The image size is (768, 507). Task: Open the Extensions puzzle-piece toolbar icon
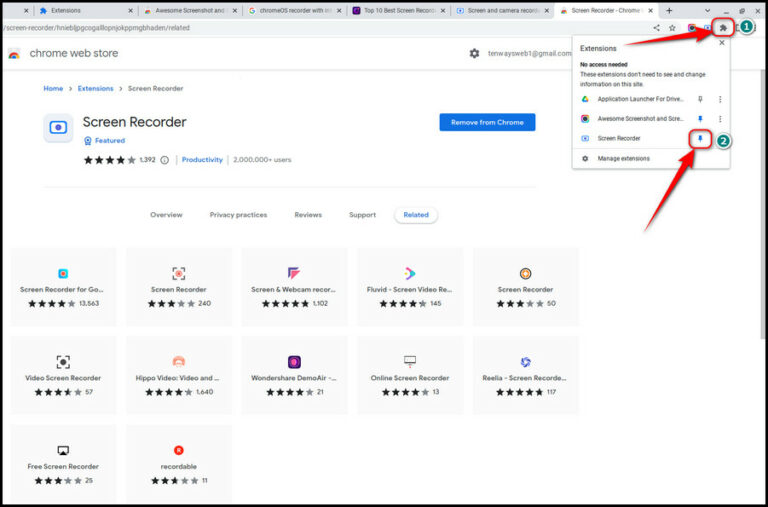point(723,28)
